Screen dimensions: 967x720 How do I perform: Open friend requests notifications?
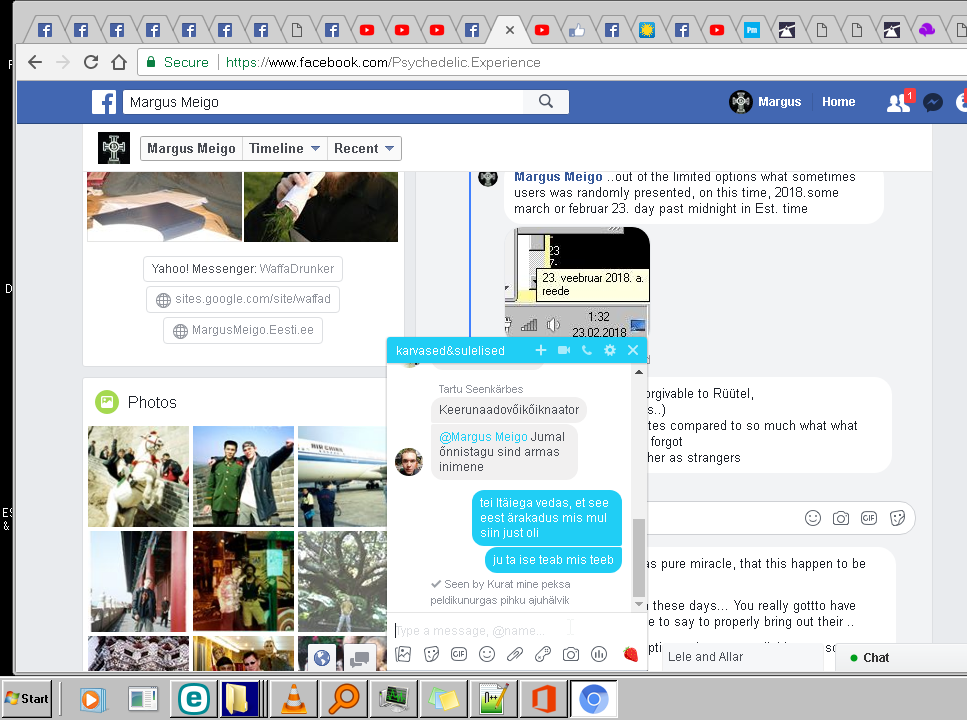[x=899, y=102]
